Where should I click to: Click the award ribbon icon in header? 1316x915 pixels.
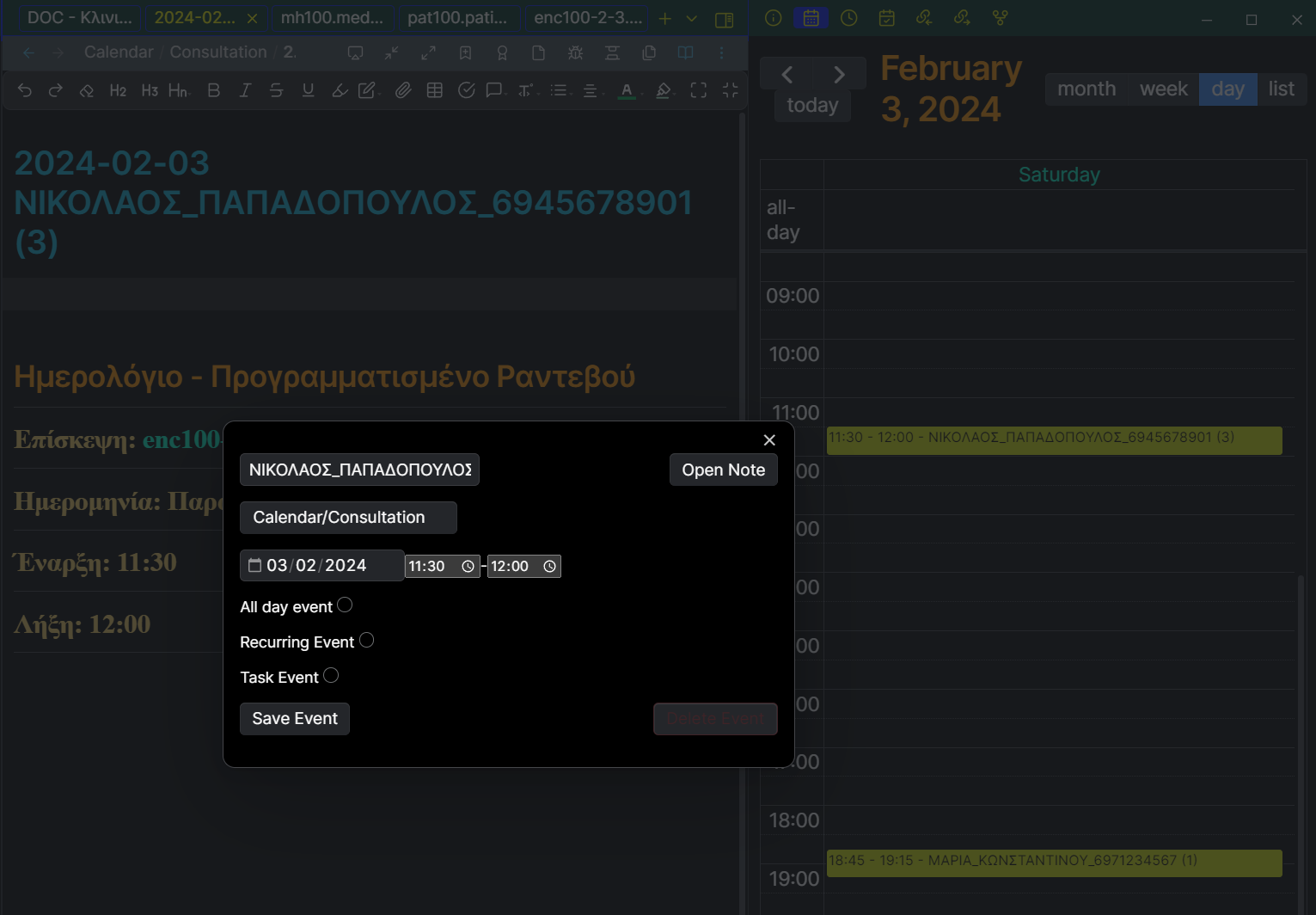click(502, 53)
